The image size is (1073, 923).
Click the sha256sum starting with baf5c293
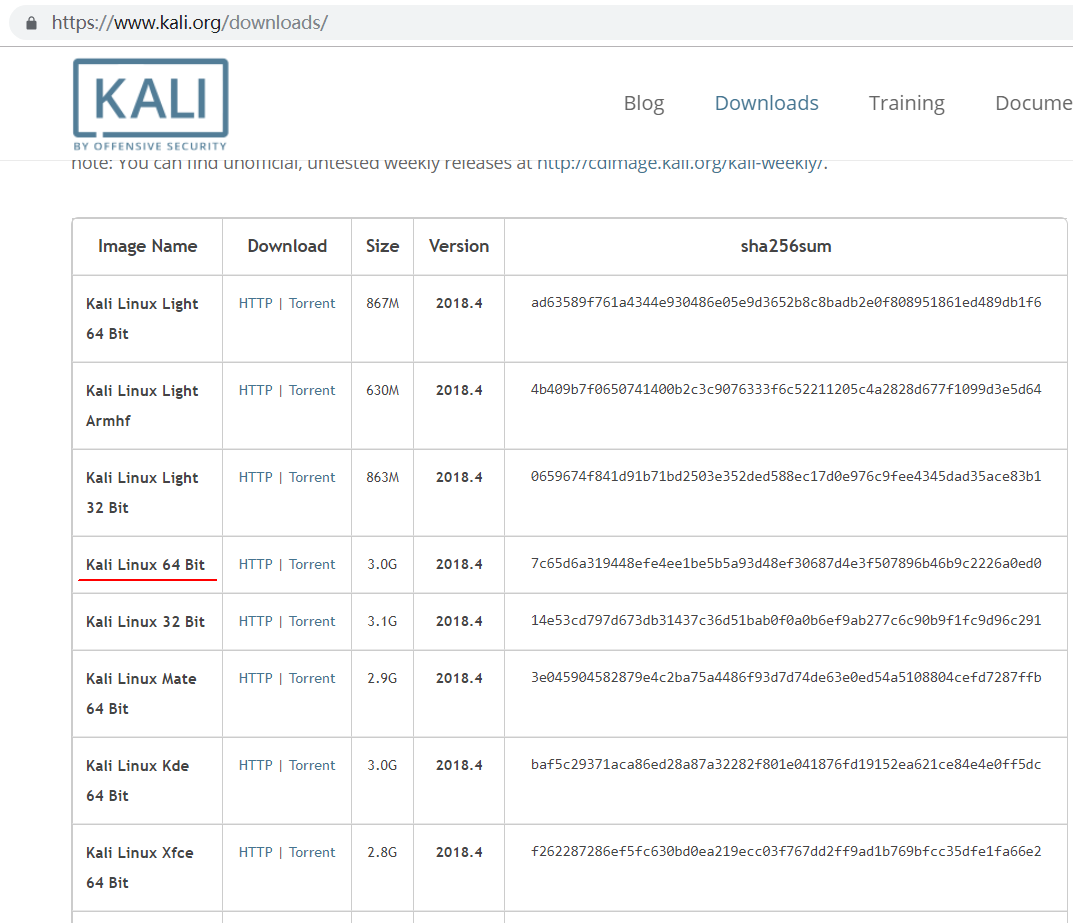pos(786,764)
